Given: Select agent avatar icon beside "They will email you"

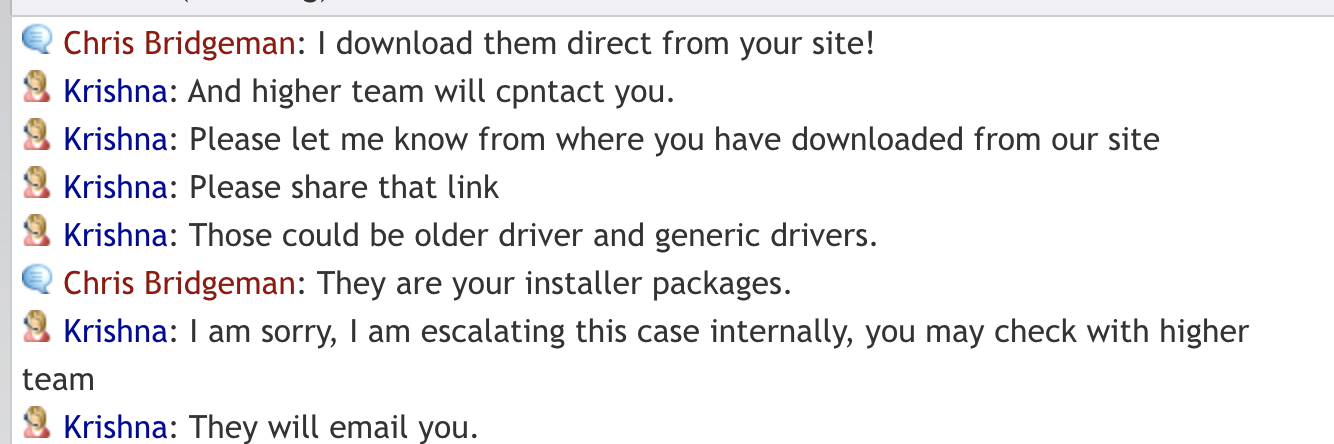Looking at the screenshot, I should coord(36,425).
